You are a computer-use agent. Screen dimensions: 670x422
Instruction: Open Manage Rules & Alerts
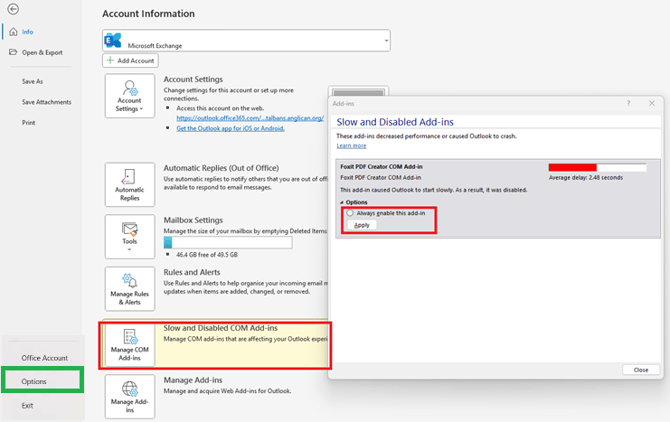(130, 288)
